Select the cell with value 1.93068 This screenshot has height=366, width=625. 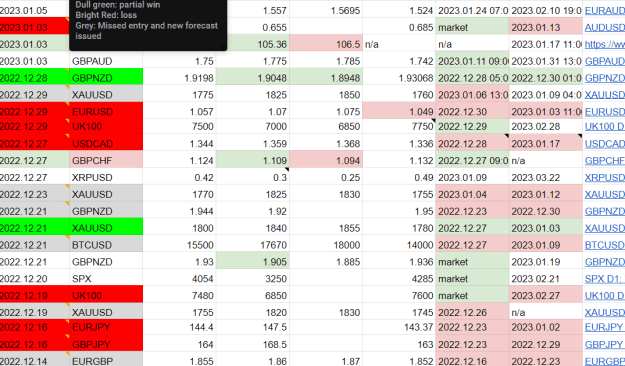tap(399, 77)
